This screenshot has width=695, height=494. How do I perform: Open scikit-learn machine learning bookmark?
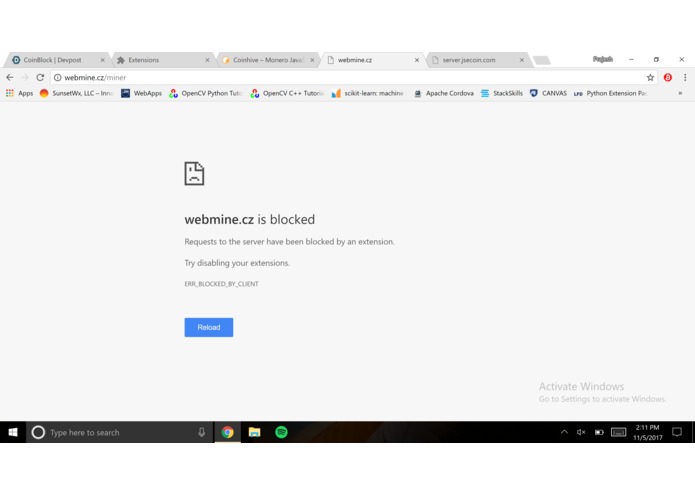pos(368,93)
